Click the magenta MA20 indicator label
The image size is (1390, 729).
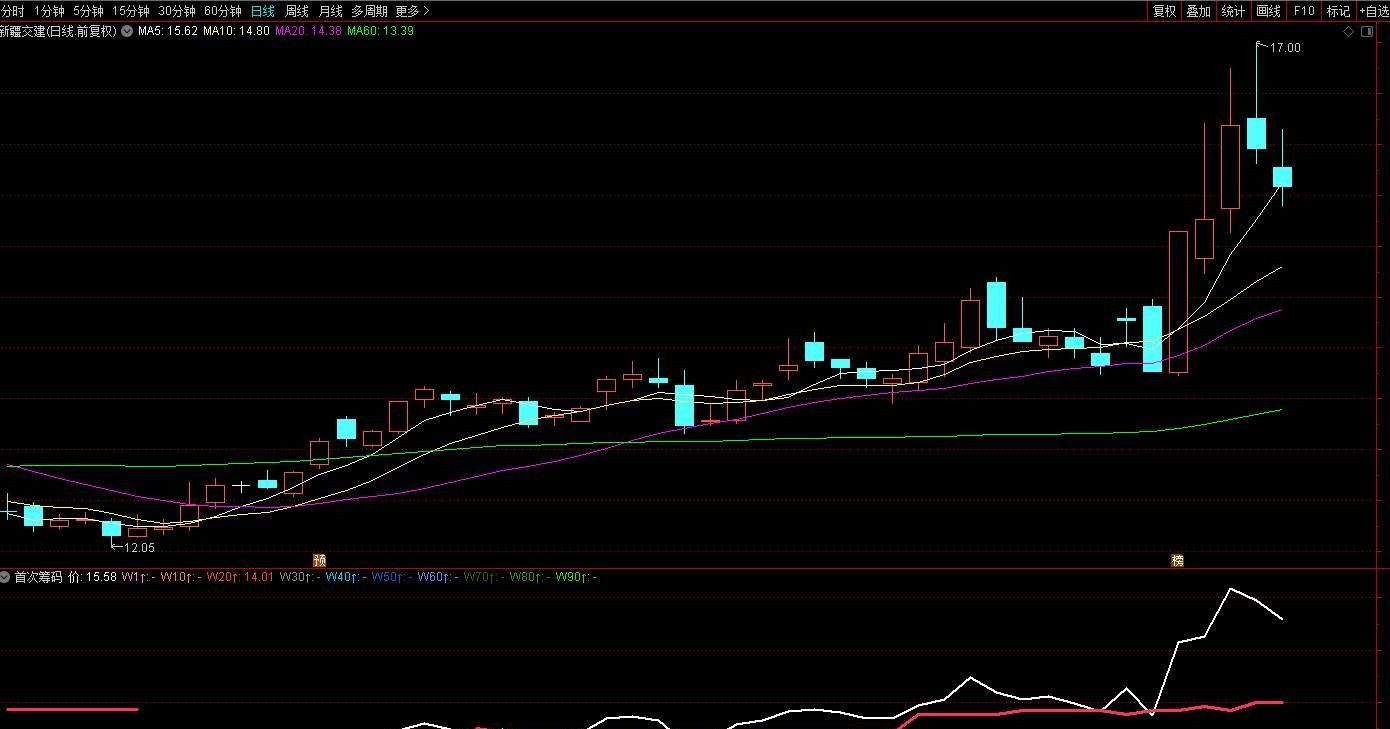pyautogui.click(x=308, y=31)
